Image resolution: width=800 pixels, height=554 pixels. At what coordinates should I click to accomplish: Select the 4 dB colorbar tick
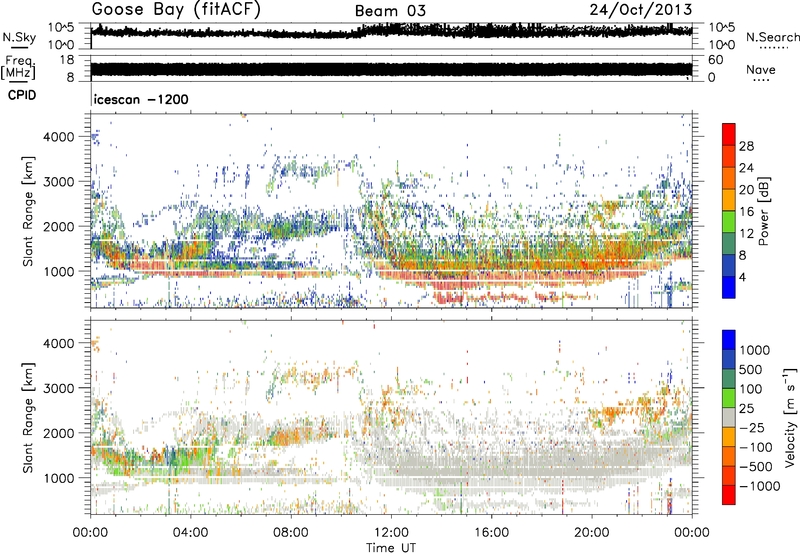742,278
